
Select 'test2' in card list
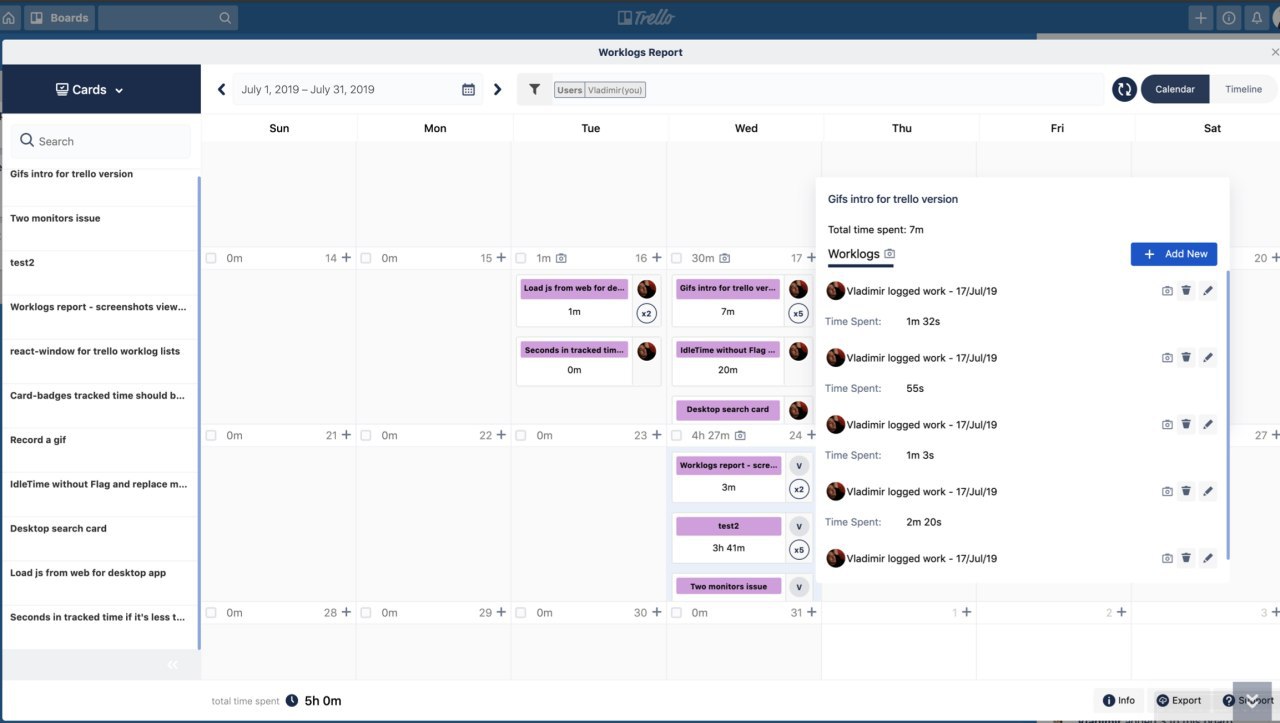coord(23,262)
